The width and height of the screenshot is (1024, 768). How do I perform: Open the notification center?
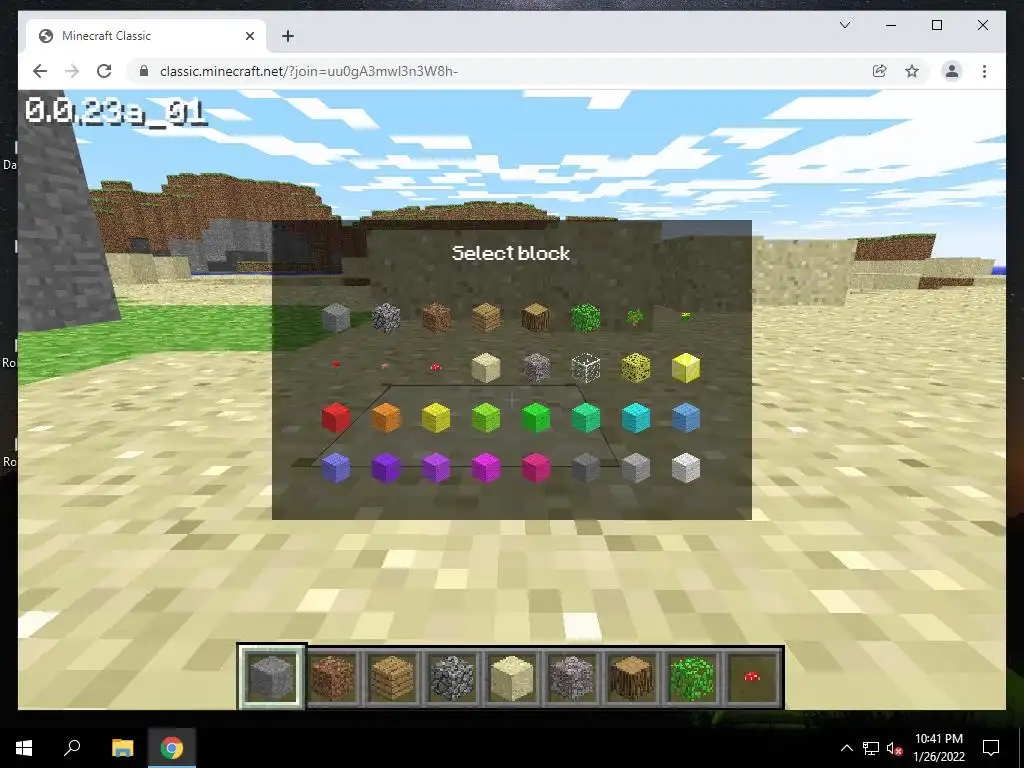point(991,748)
